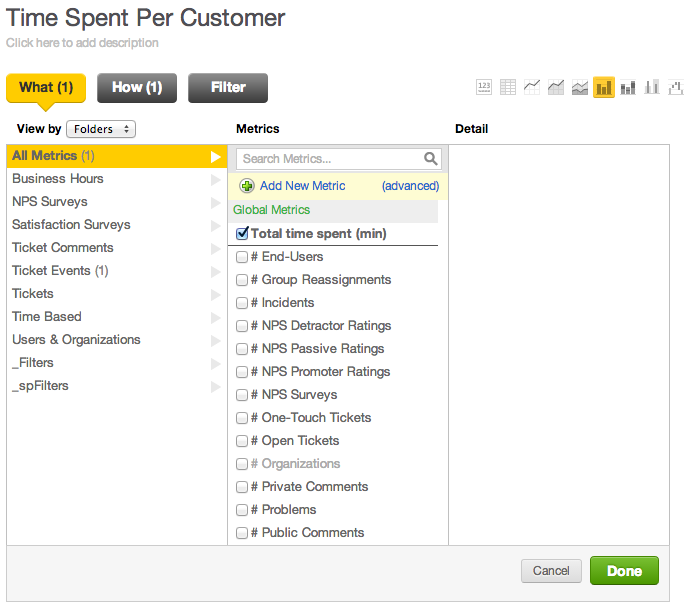This screenshot has width=688, height=608.
Task: Expand the Tickets folder arrow
Action: [215, 294]
